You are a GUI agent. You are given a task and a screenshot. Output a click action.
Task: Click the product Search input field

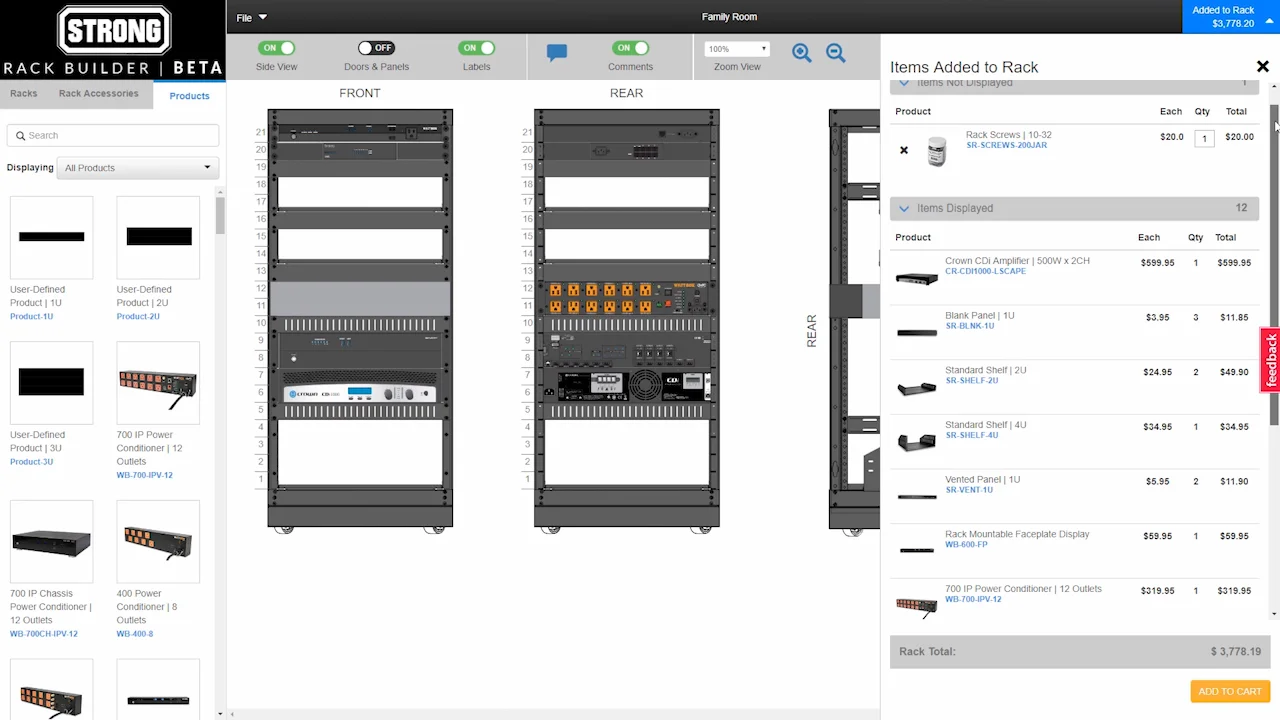click(112, 135)
